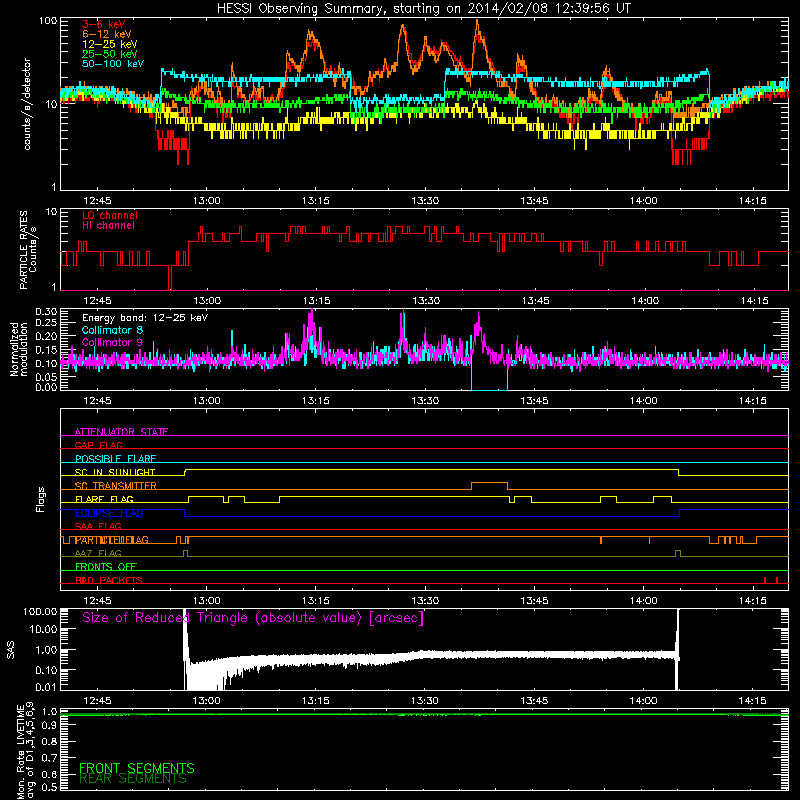
Task: Click the 0.05 tick on modulation plot
Action: pos(45,377)
